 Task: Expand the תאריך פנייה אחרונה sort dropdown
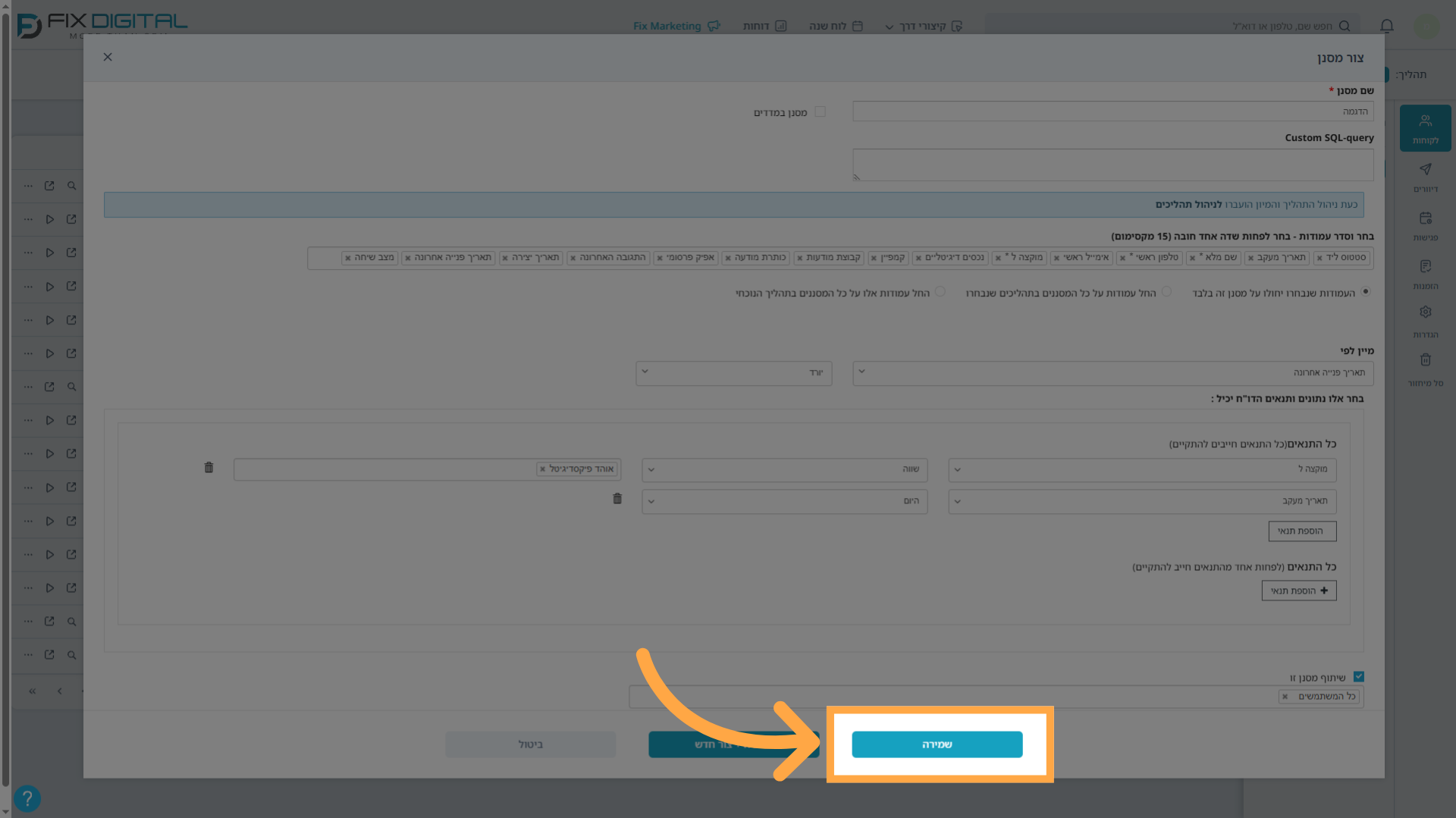[1112, 373]
